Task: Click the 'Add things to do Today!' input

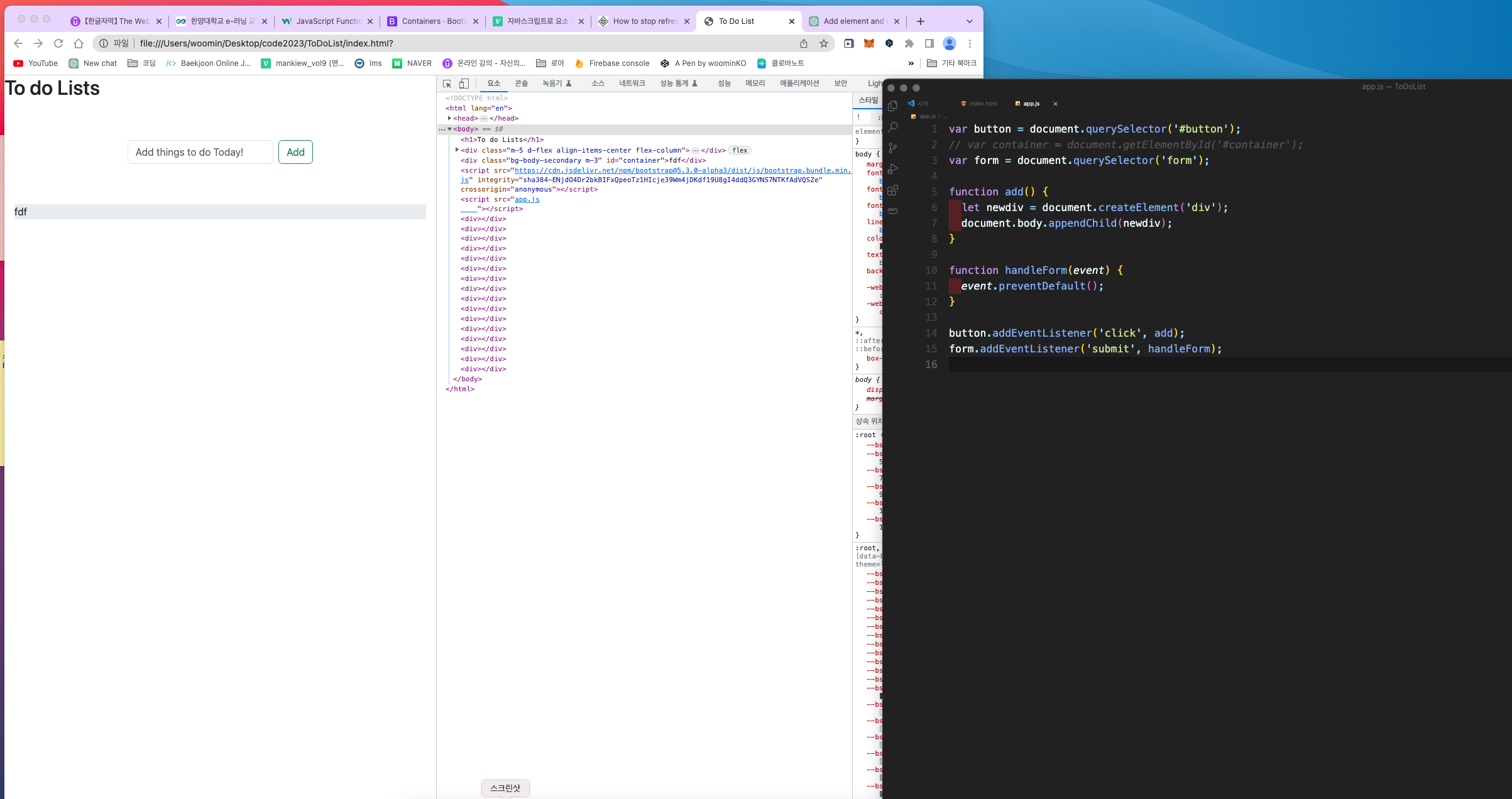Action: (200, 152)
